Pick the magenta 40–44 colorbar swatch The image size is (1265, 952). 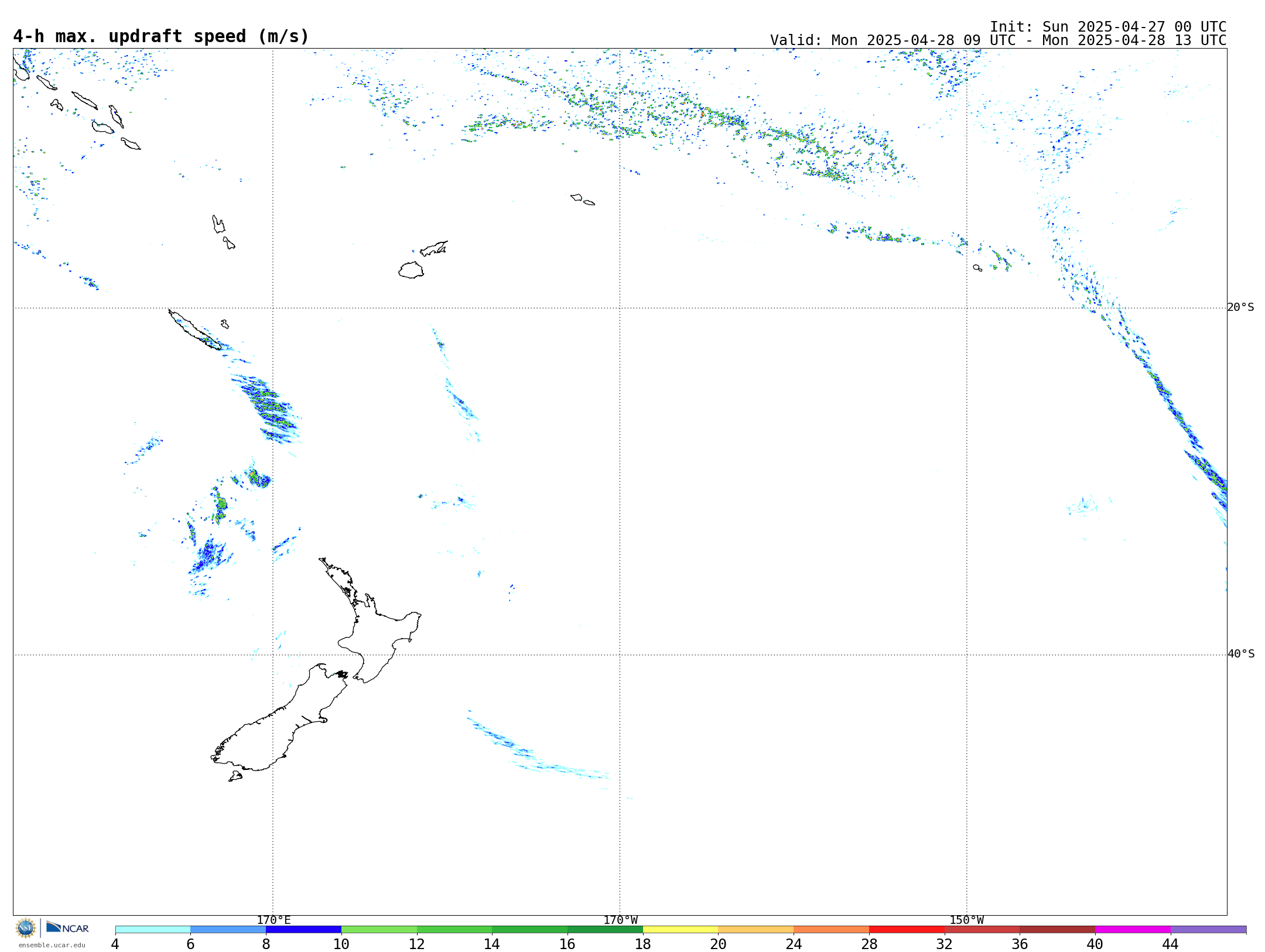click(1133, 929)
